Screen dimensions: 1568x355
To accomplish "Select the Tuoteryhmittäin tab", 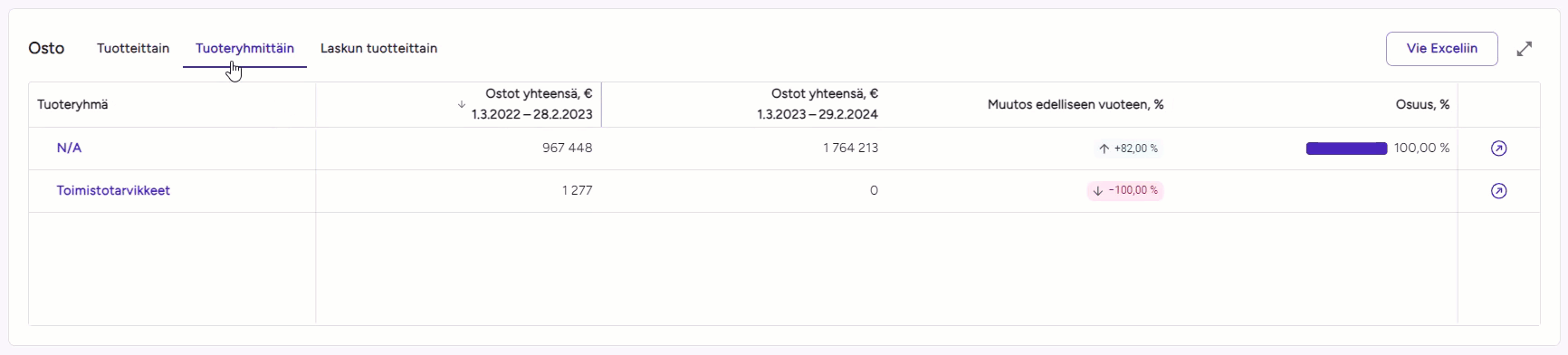I will click(244, 49).
